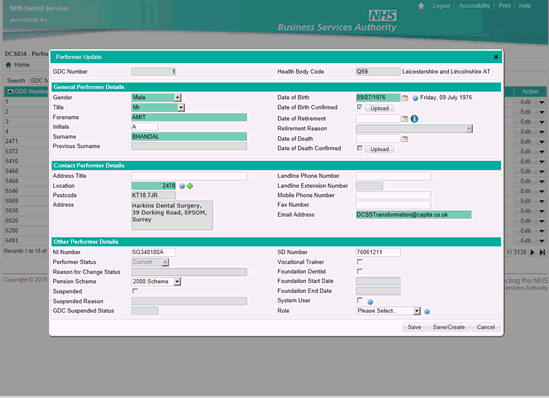Expand action arrow for row 6491

[542, 241]
